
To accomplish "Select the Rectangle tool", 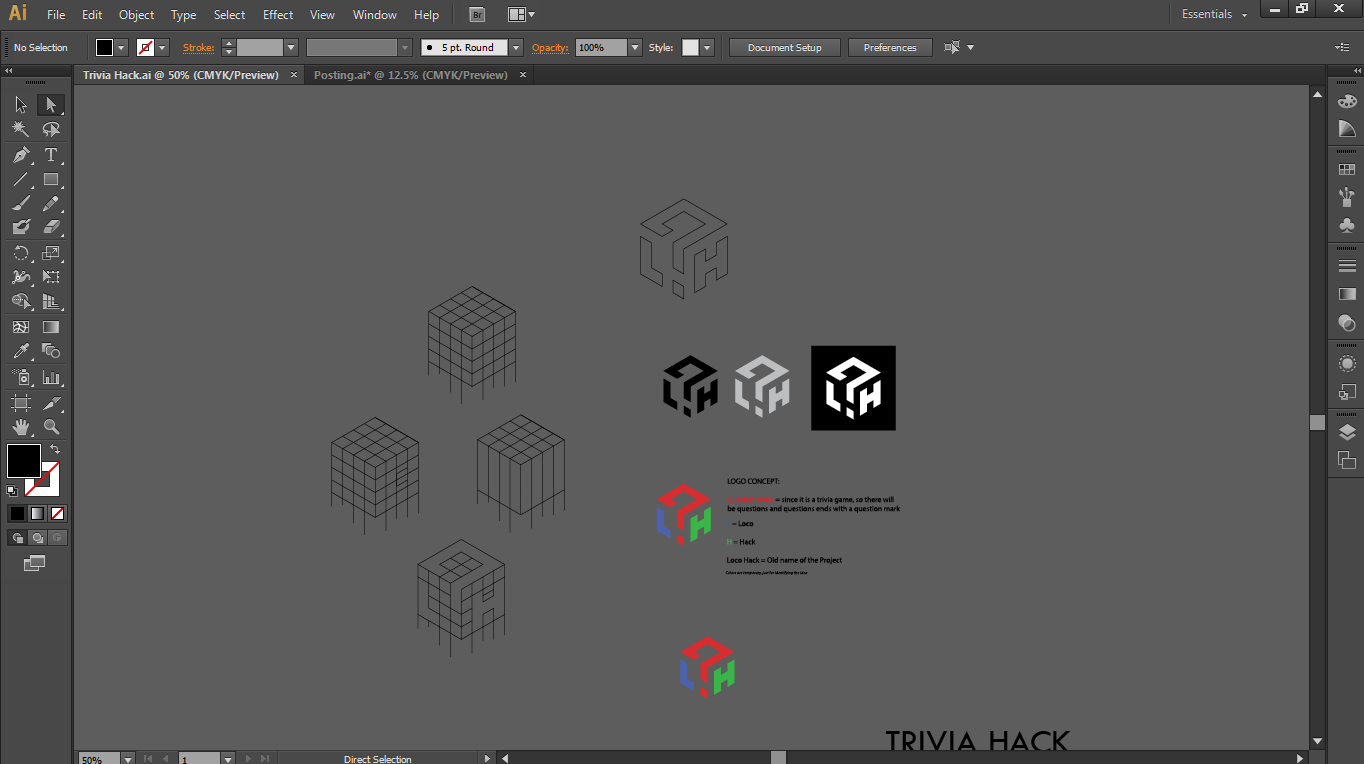I will click(x=51, y=180).
